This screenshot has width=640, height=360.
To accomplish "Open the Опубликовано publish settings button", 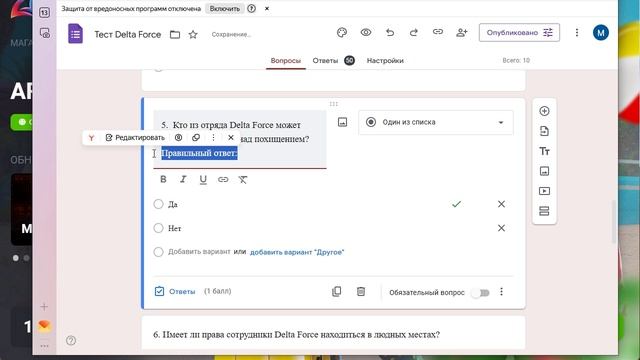I will [519, 33].
